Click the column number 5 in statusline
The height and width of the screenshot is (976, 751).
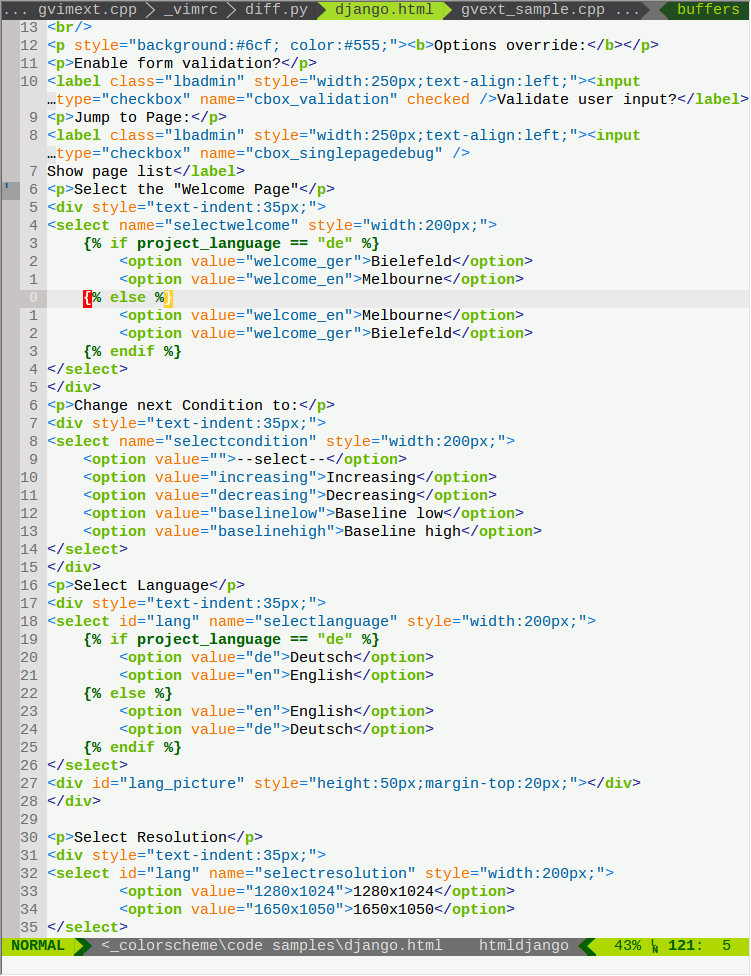[726, 946]
